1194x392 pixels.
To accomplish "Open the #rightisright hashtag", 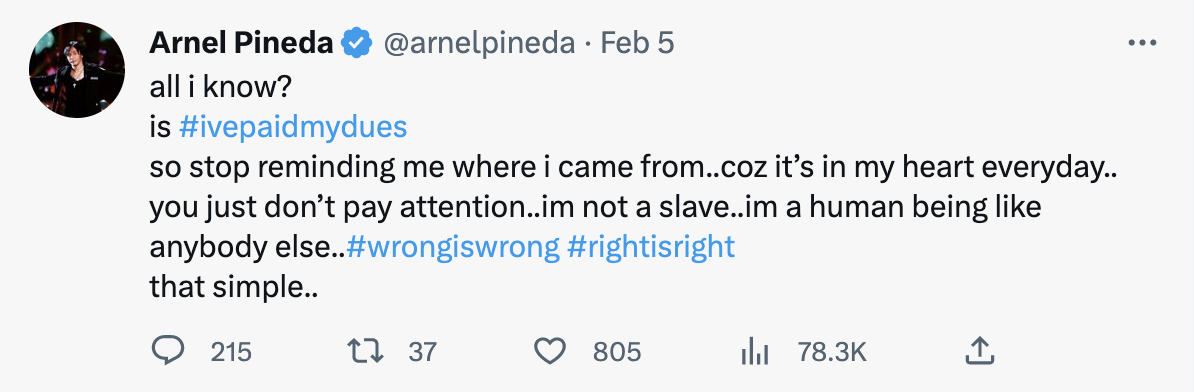I will coord(652,247).
